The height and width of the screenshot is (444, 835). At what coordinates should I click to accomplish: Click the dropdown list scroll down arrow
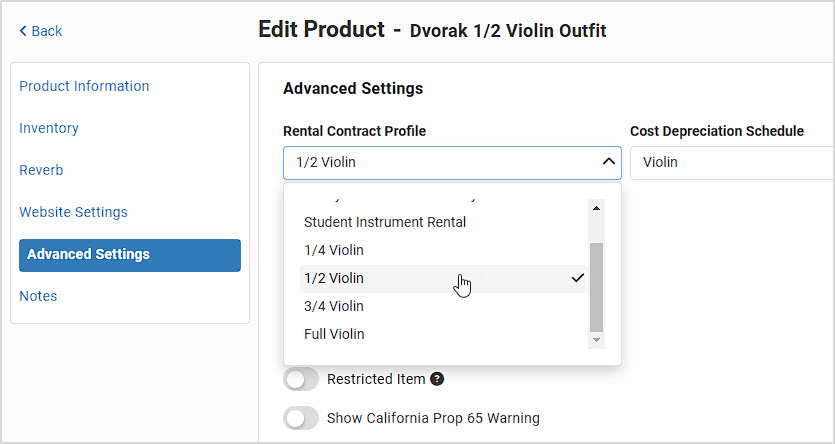coord(596,340)
